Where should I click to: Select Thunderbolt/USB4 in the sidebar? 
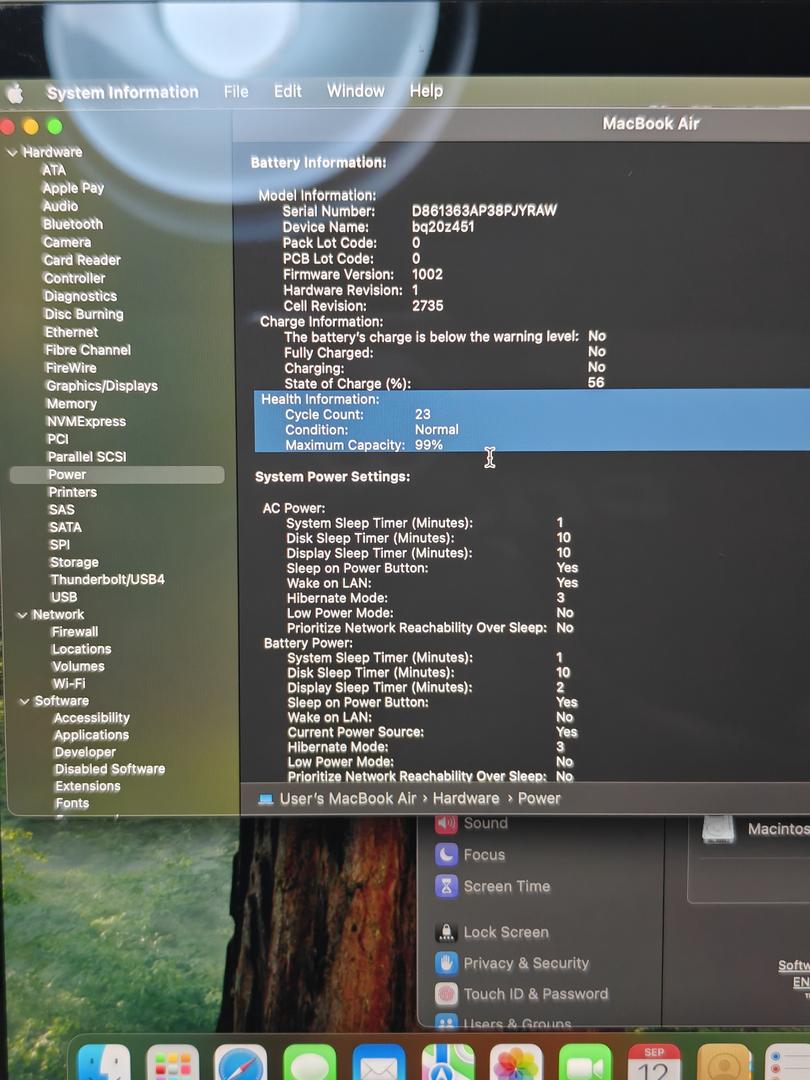(107, 579)
